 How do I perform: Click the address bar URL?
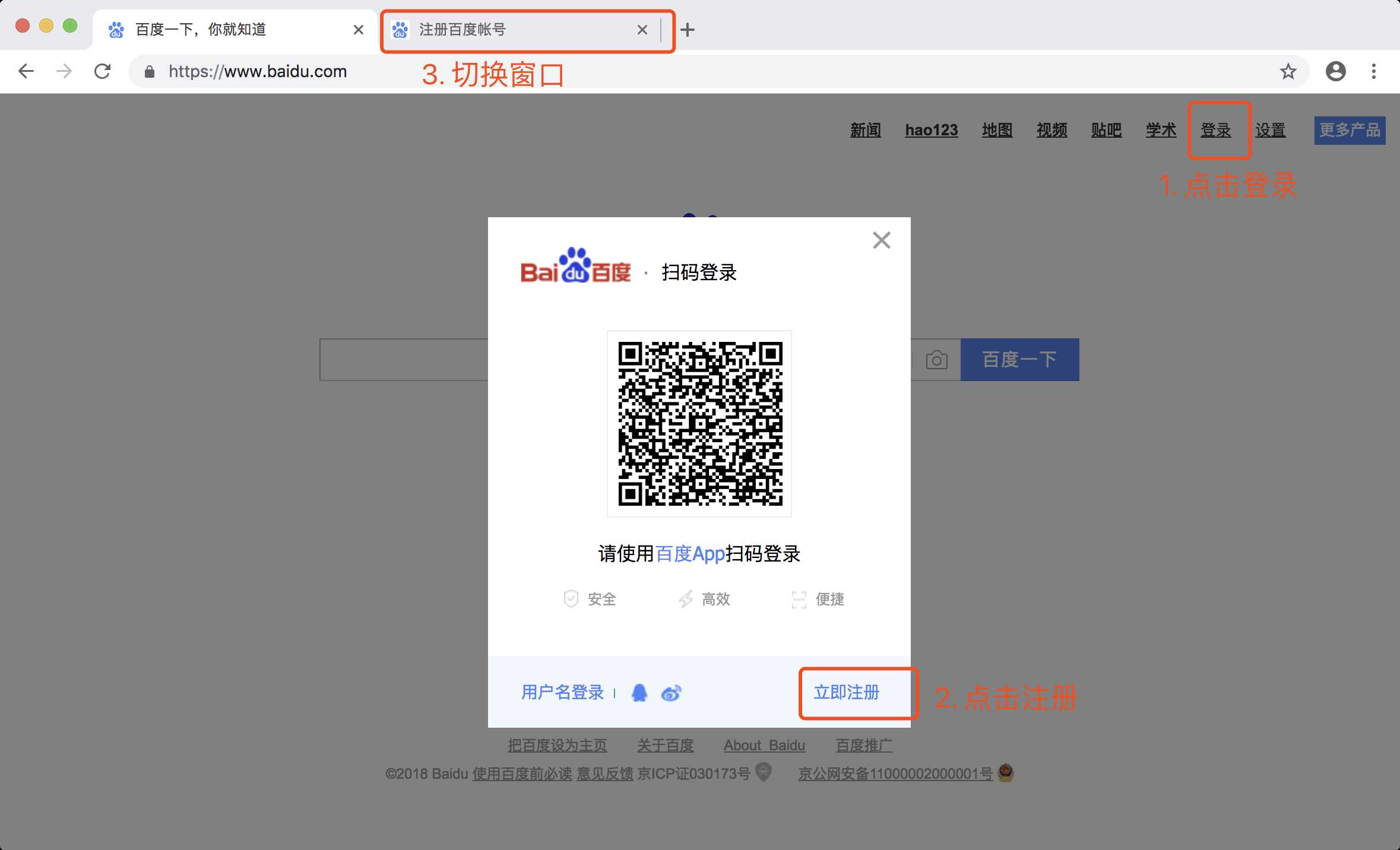[258, 72]
